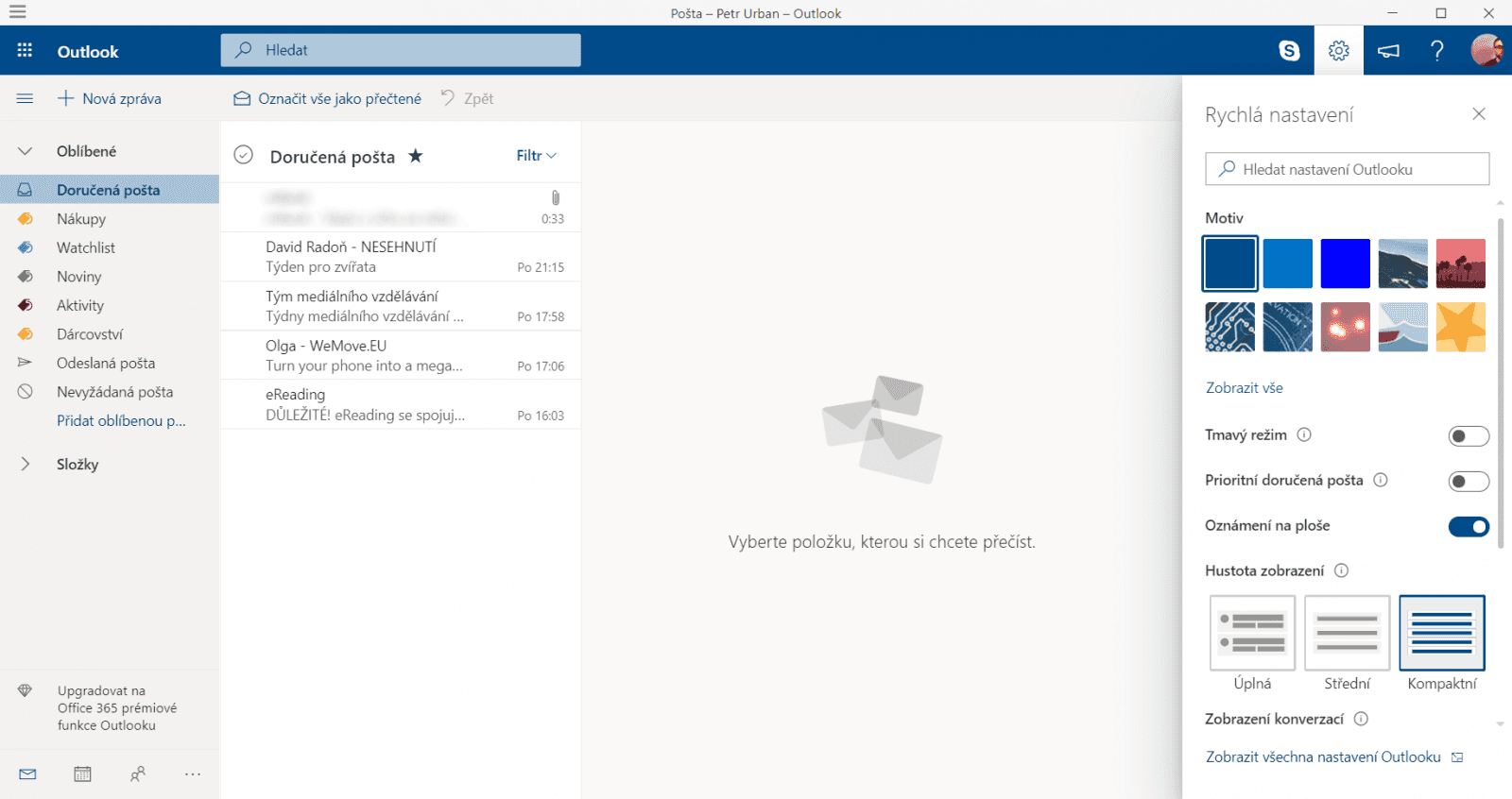
Task: Open the Aktivity category
Action: click(110, 305)
